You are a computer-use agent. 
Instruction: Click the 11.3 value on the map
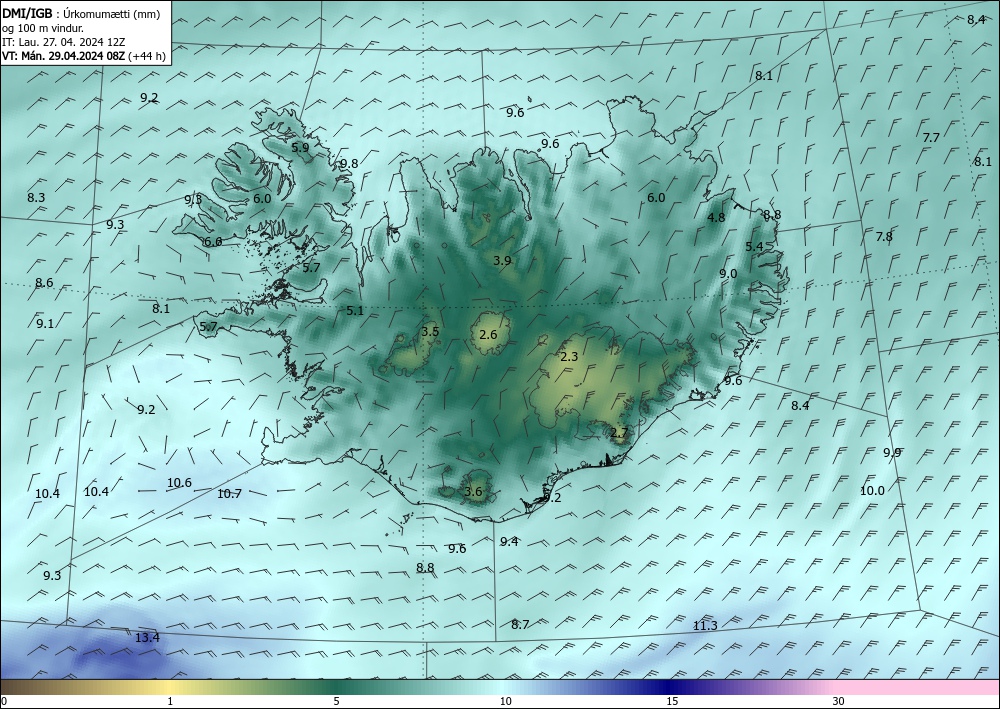(x=705, y=625)
